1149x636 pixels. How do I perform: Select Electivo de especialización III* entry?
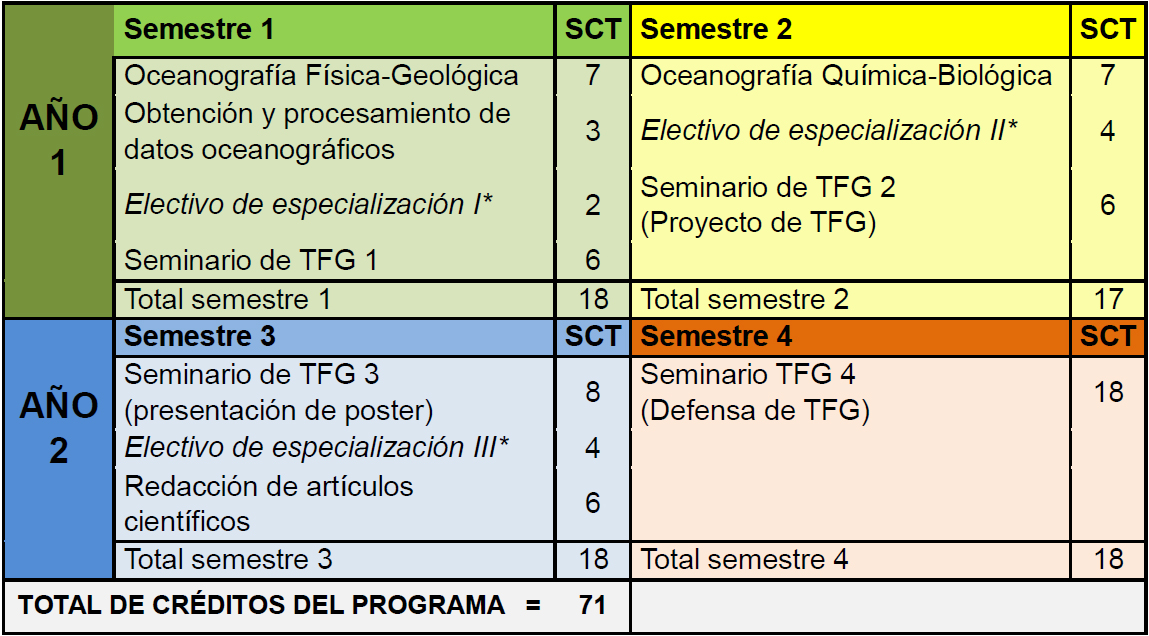[x=317, y=447]
